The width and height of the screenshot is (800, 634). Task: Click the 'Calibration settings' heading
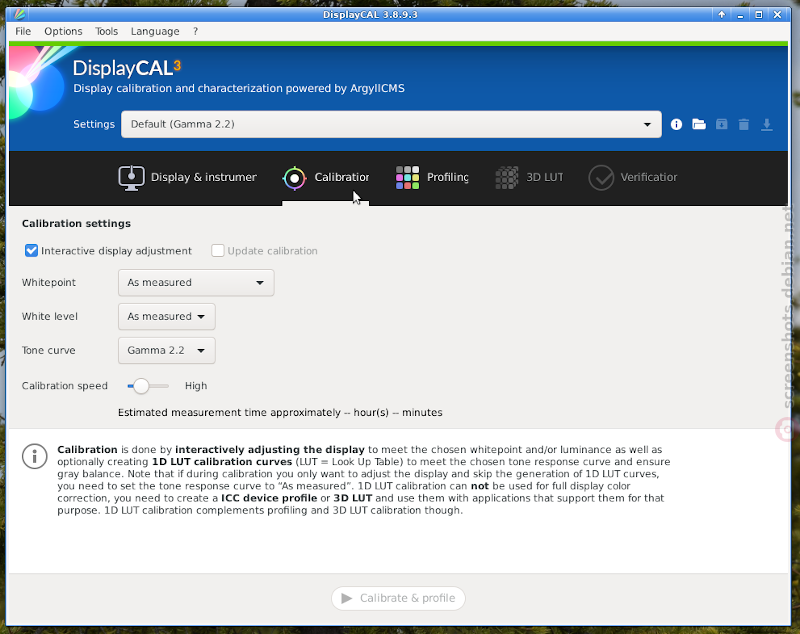tap(76, 223)
